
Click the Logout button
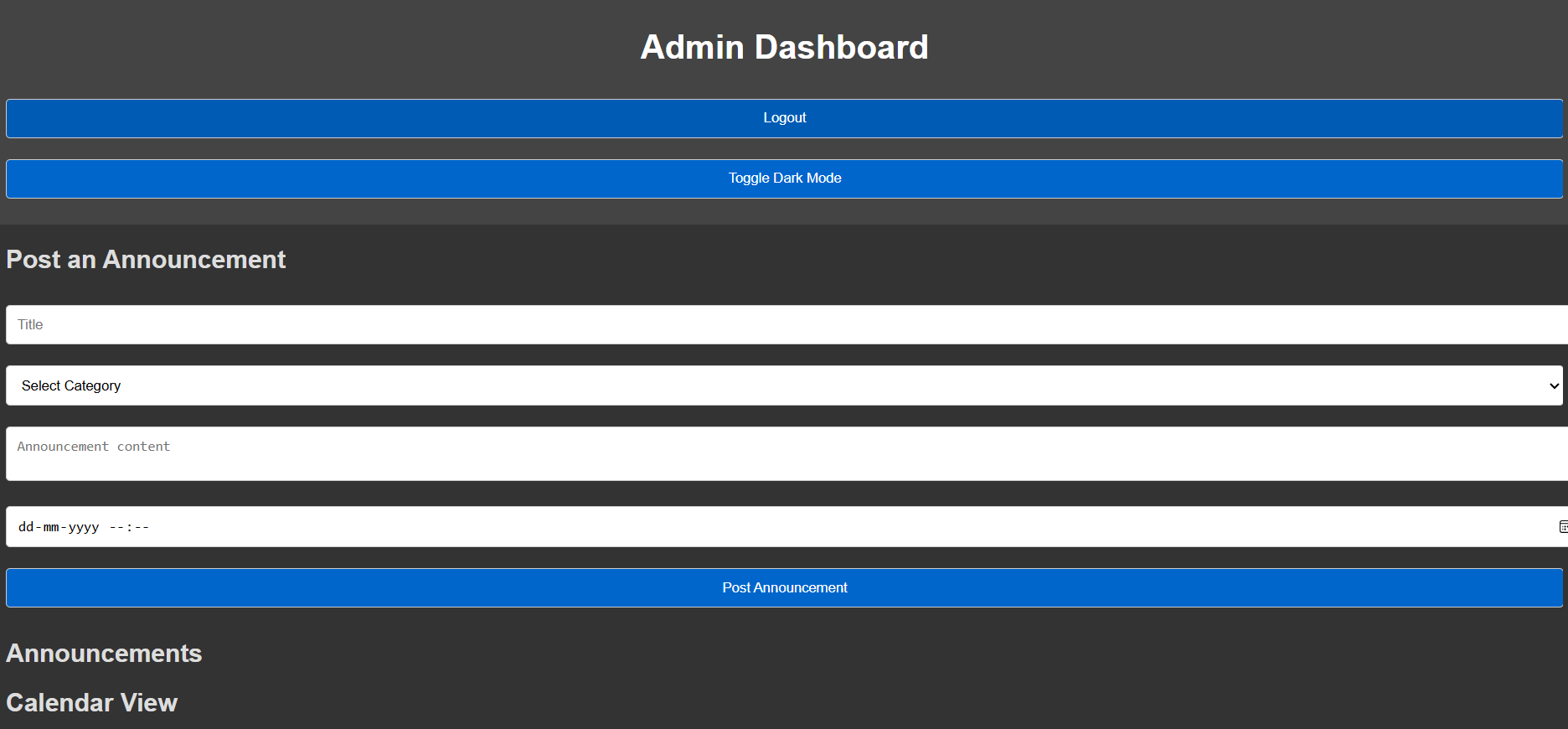784,118
